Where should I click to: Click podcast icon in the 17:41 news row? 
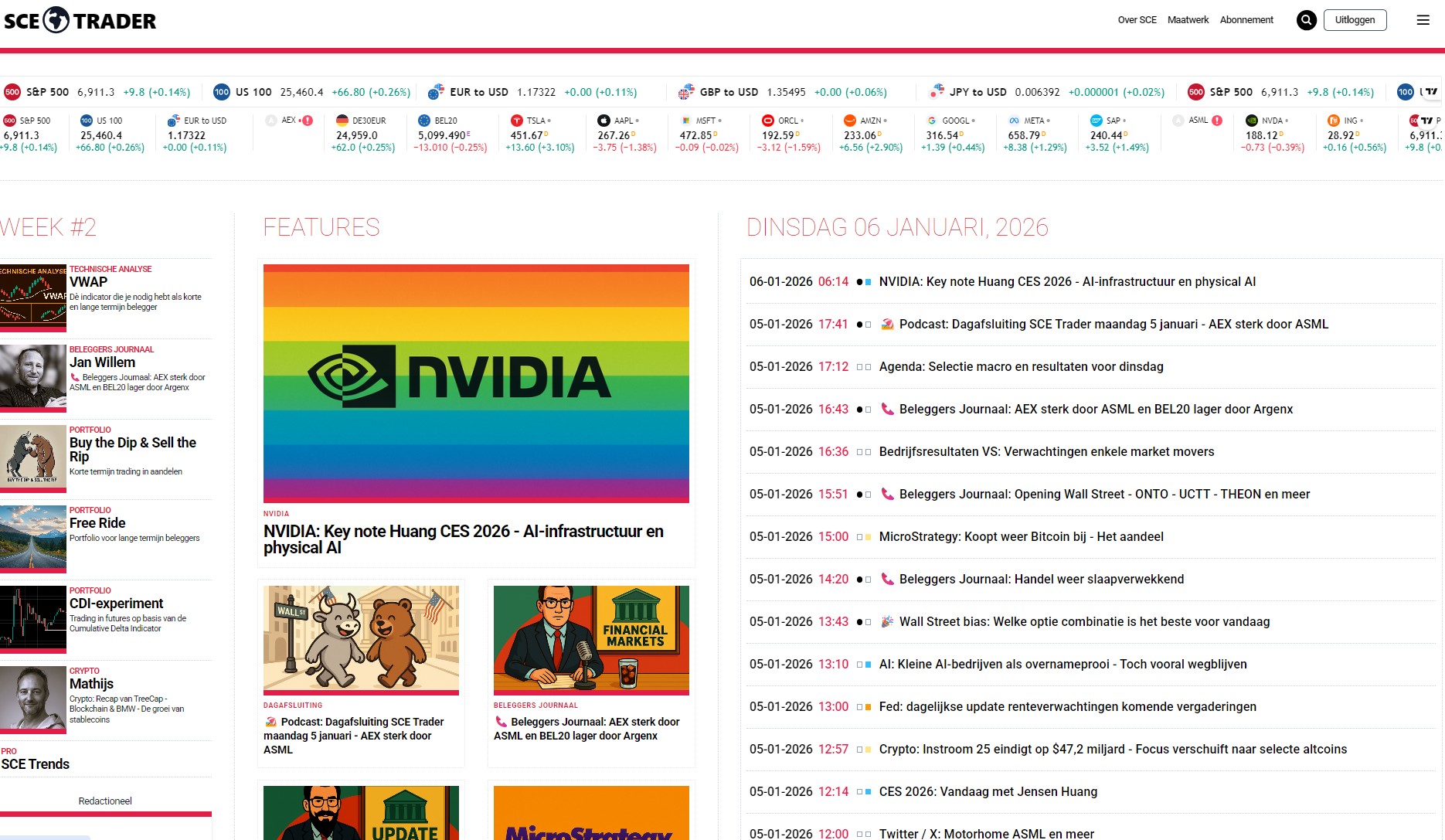click(888, 324)
